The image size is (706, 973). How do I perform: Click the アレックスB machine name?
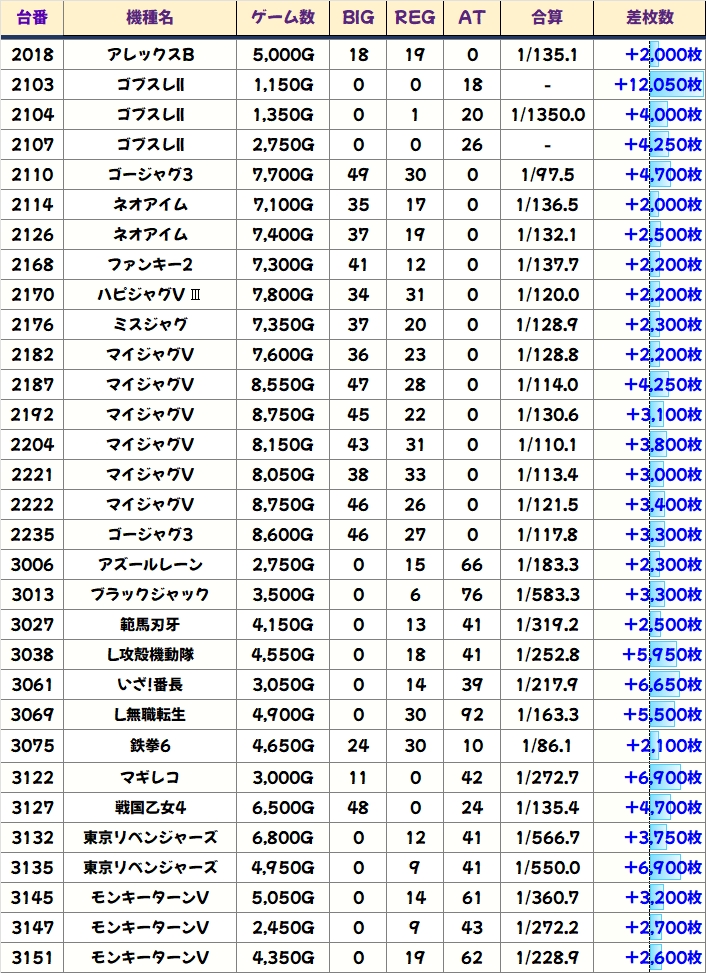tap(150, 55)
